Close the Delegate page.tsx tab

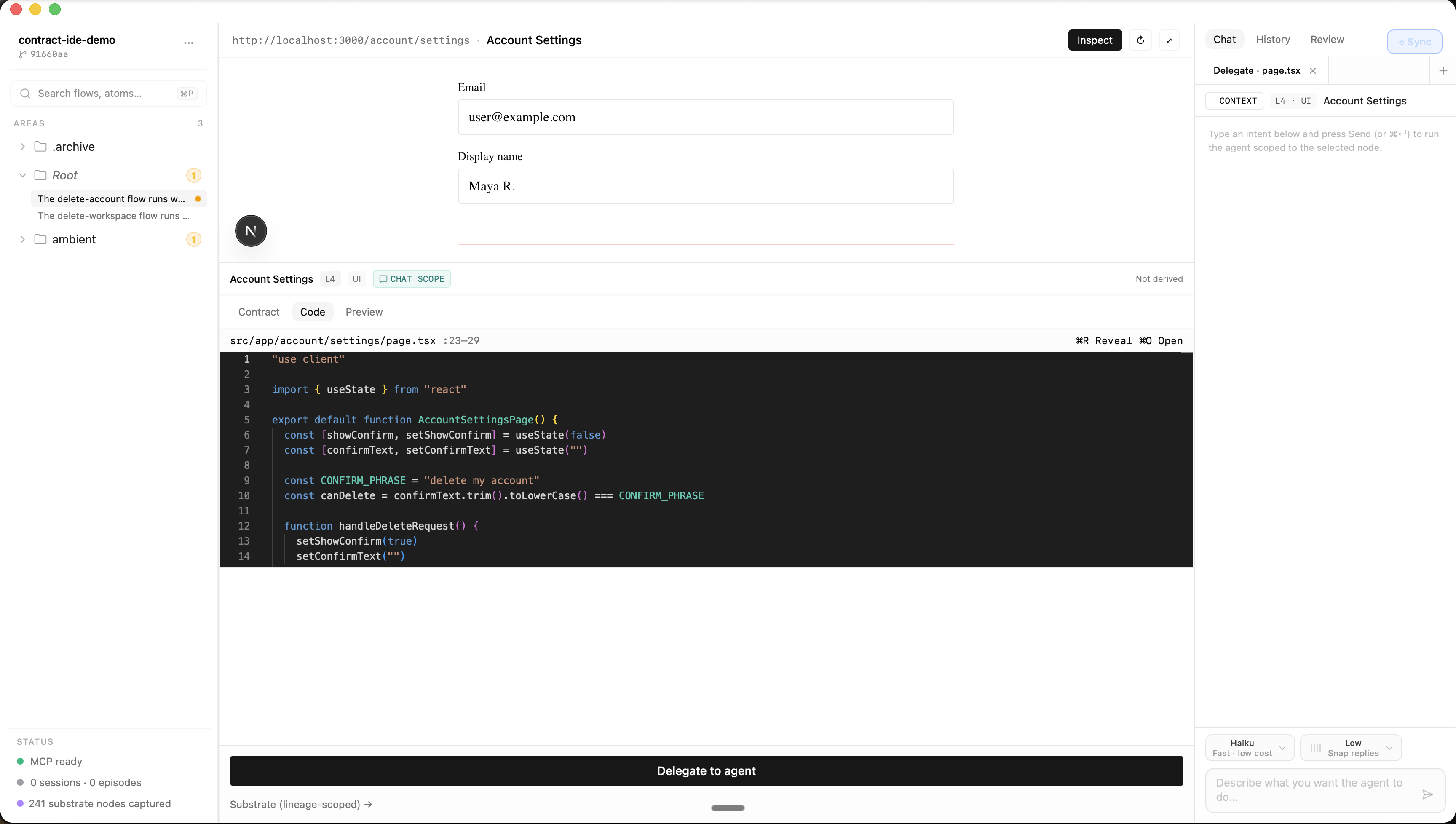(x=1313, y=71)
